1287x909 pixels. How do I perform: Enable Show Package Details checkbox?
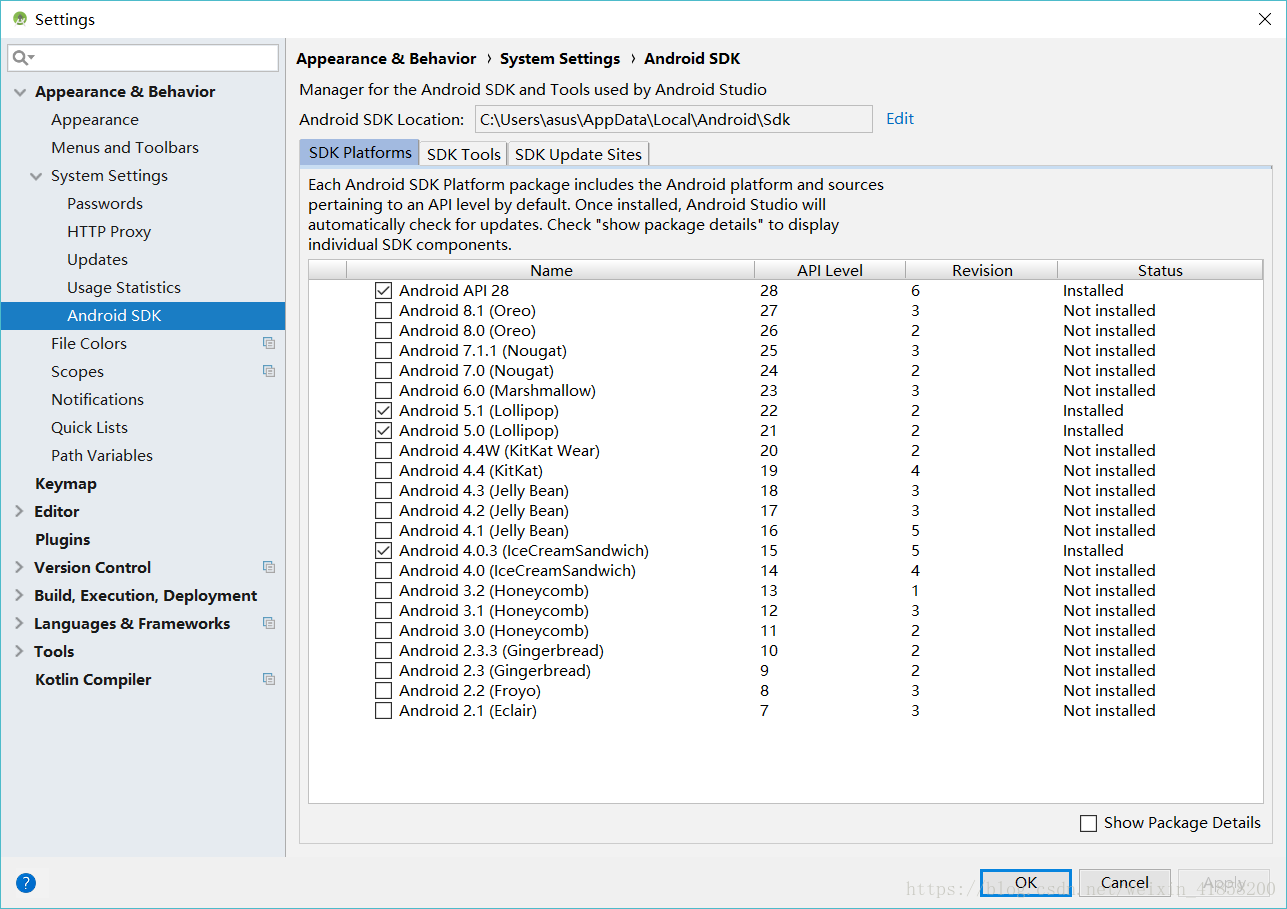click(x=1089, y=823)
